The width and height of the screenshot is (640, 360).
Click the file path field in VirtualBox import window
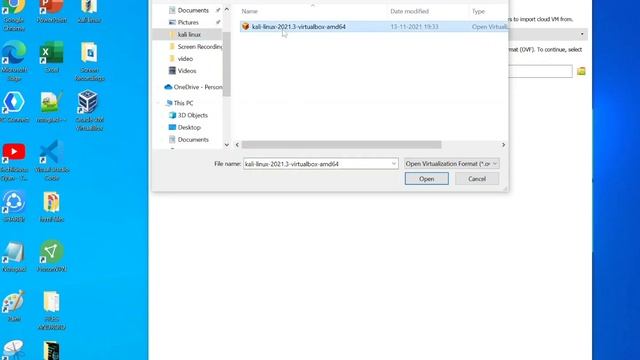click(x=540, y=71)
